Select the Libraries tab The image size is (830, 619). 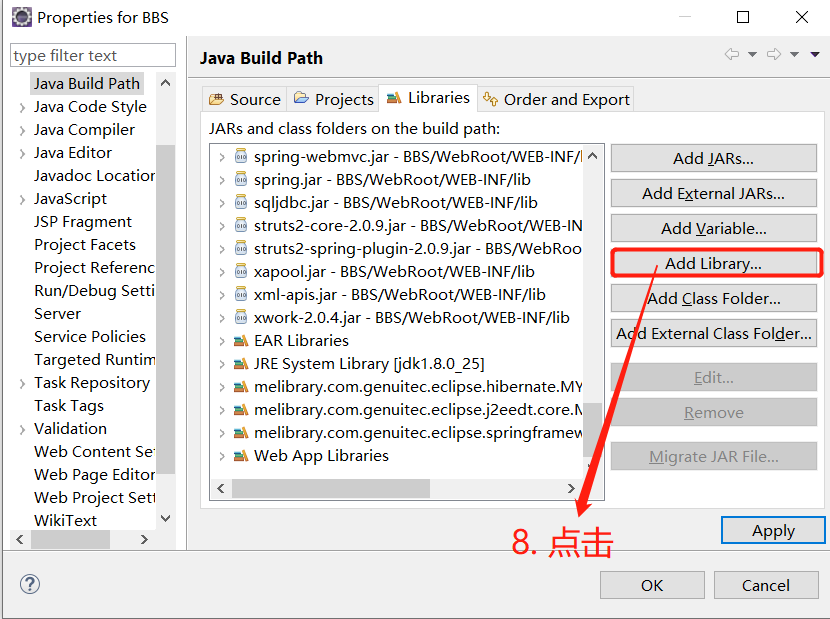click(428, 98)
